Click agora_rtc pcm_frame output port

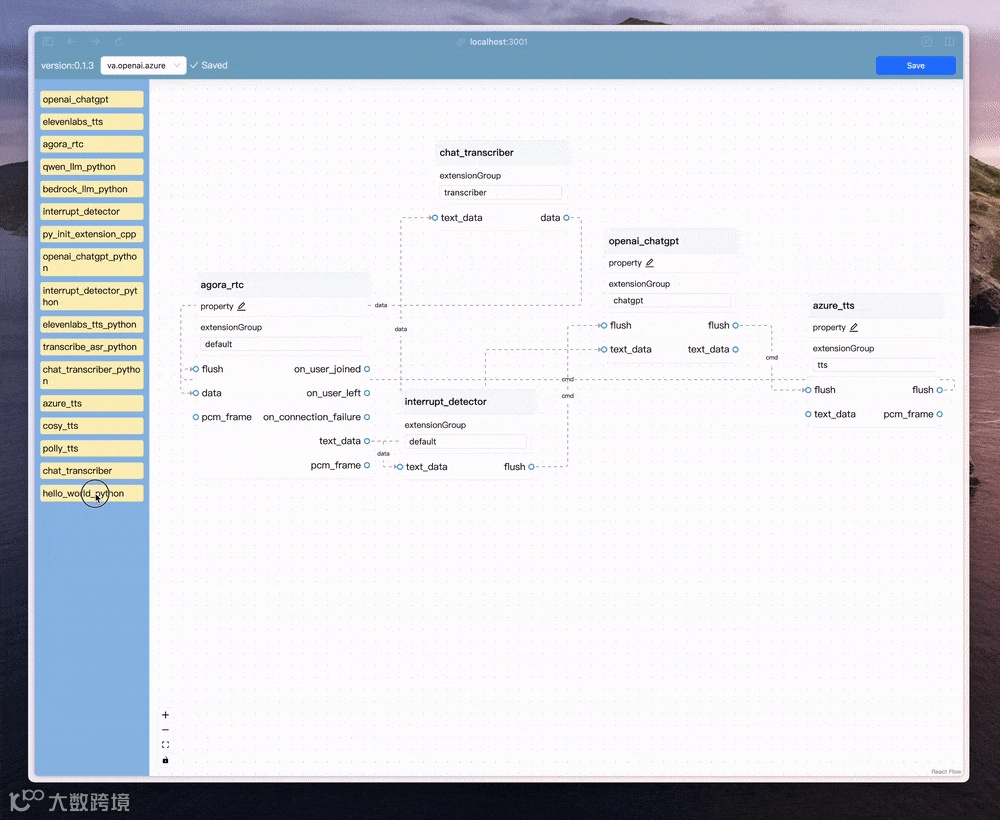[367, 465]
